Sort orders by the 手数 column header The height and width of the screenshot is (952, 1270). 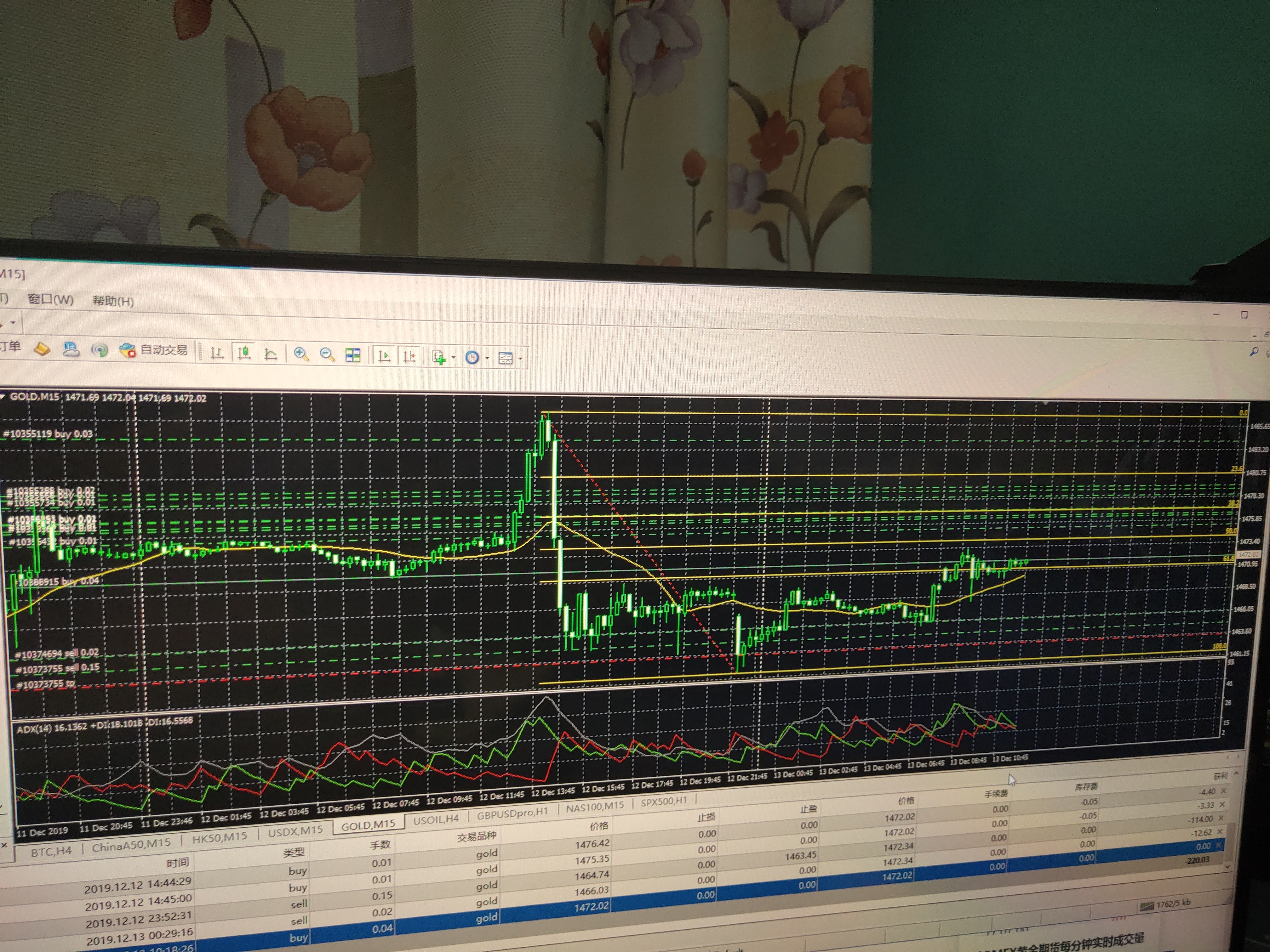point(380,845)
